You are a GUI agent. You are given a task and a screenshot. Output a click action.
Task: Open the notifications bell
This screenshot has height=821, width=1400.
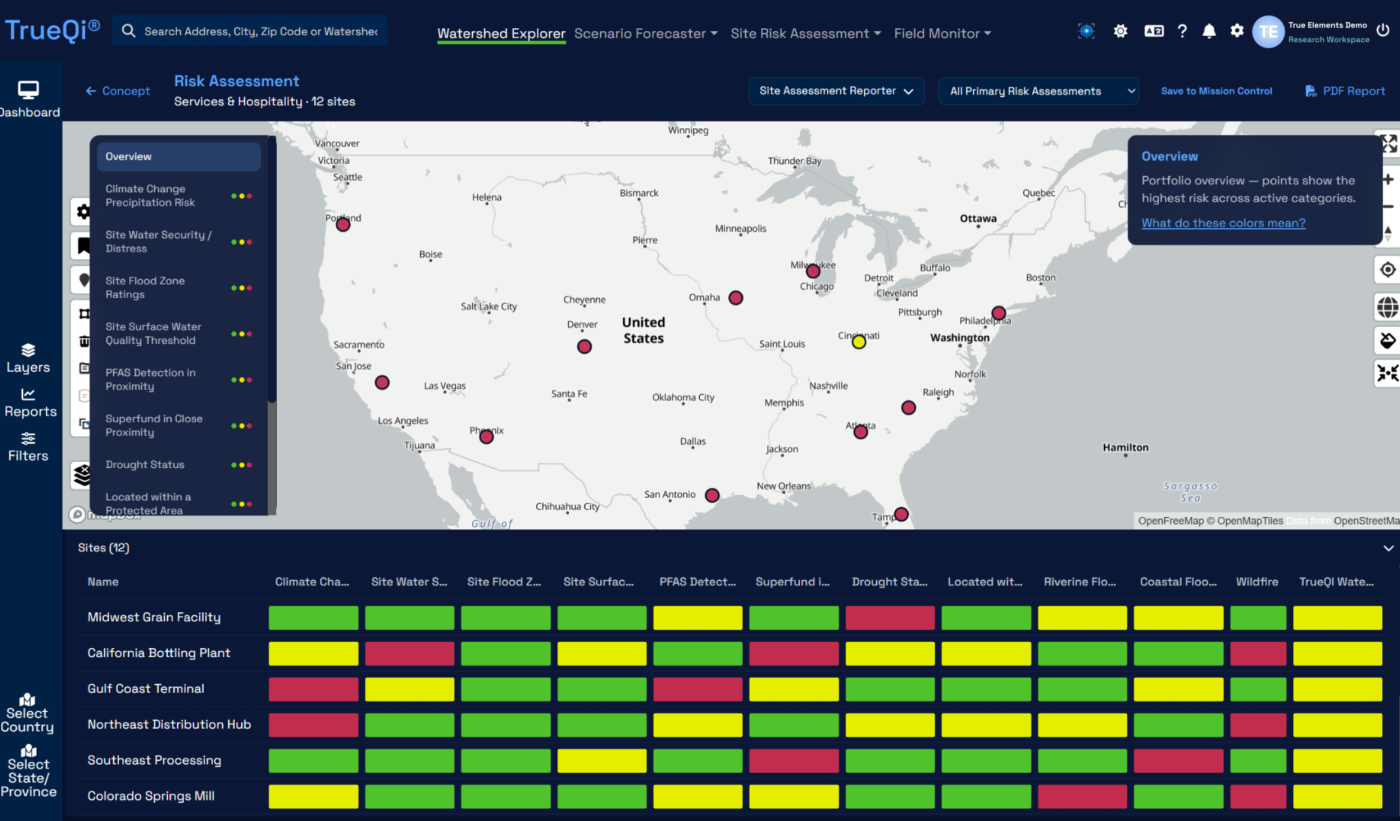[x=1209, y=31]
